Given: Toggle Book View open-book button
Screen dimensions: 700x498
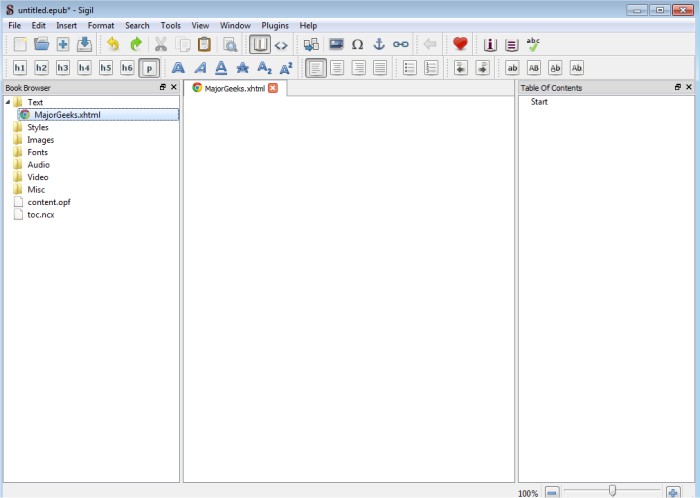Looking at the screenshot, I should (259, 44).
